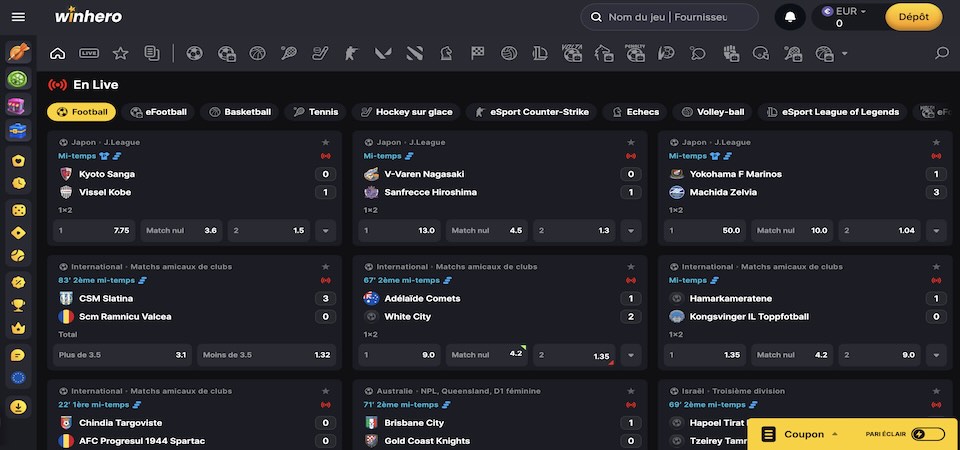960x450 pixels.
Task: Toggle the Pari Éclair switch
Action: [x=928, y=434]
